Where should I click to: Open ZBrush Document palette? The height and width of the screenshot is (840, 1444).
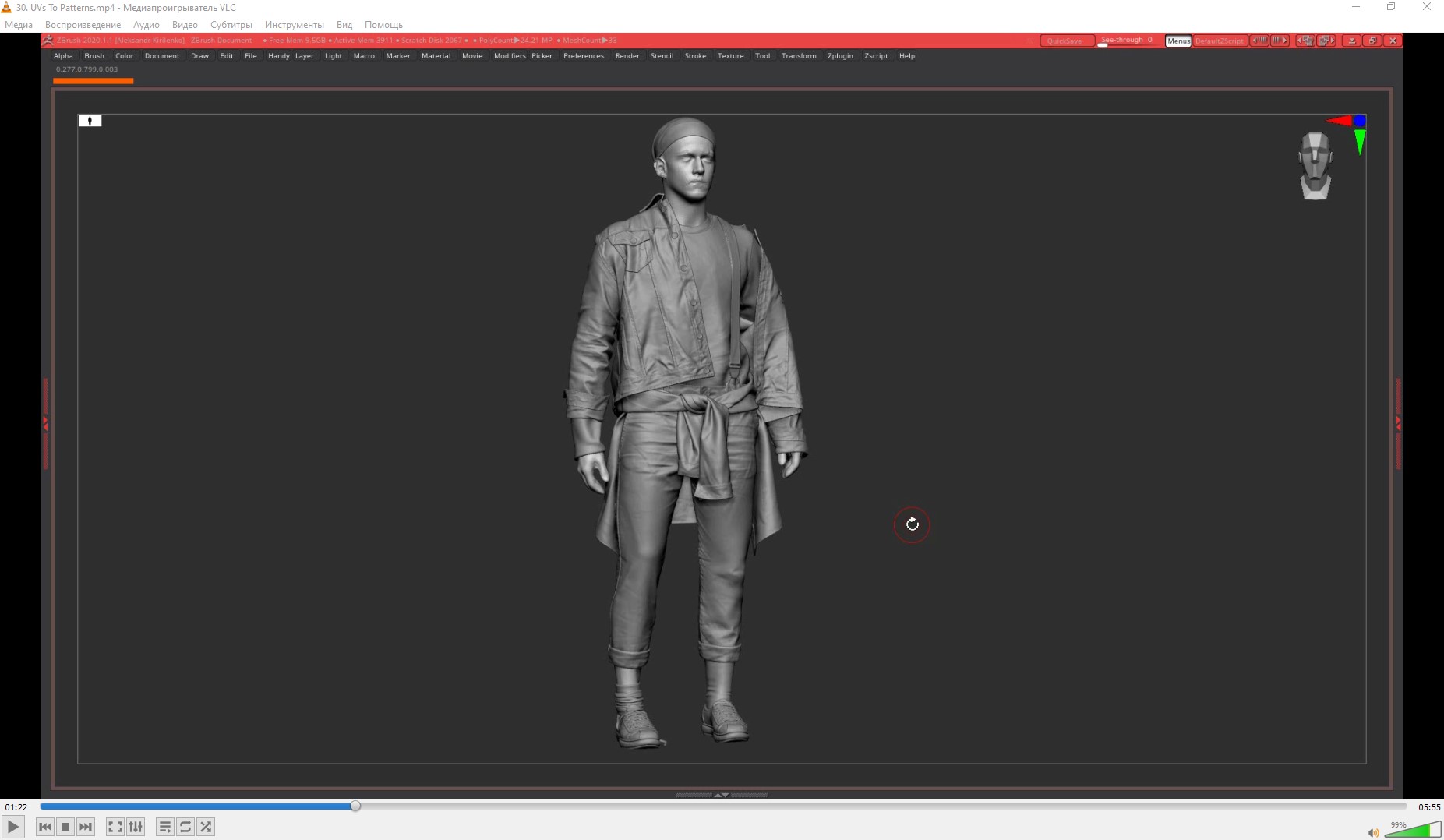tap(162, 56)
